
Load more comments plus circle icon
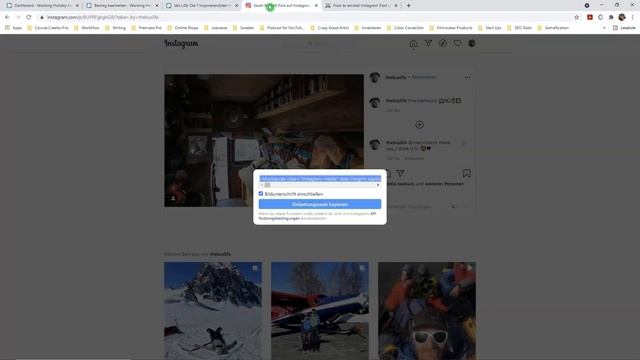coord(419,125)
